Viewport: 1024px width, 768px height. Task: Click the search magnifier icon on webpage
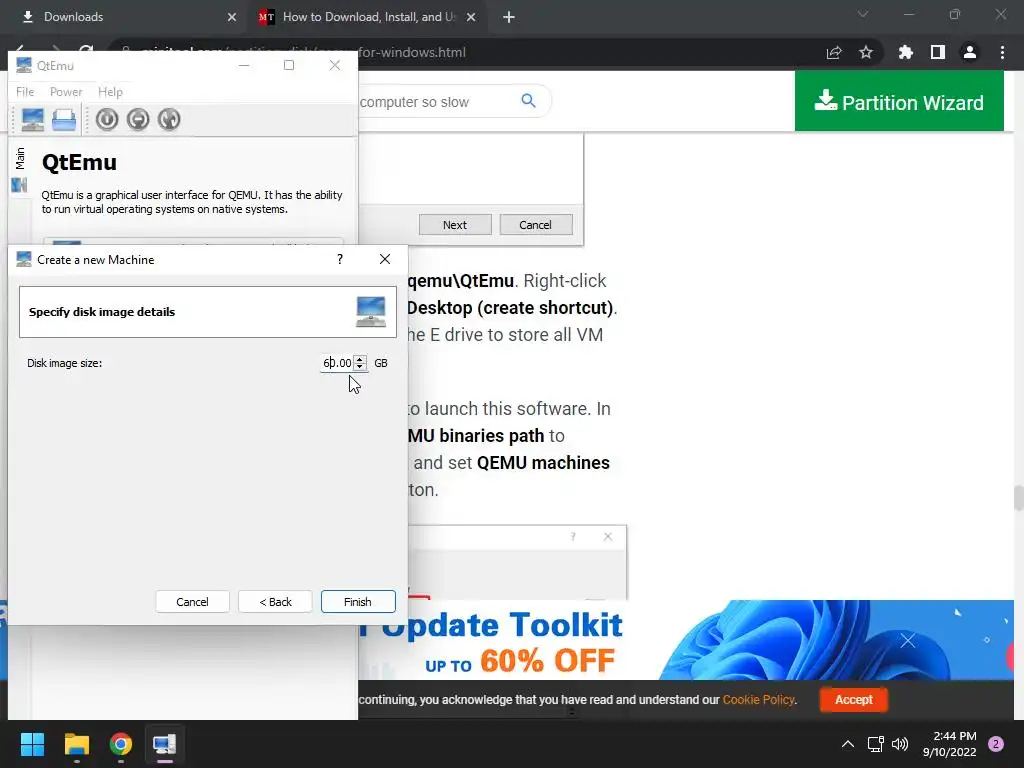pyautogui.click(x=528, y=101)
